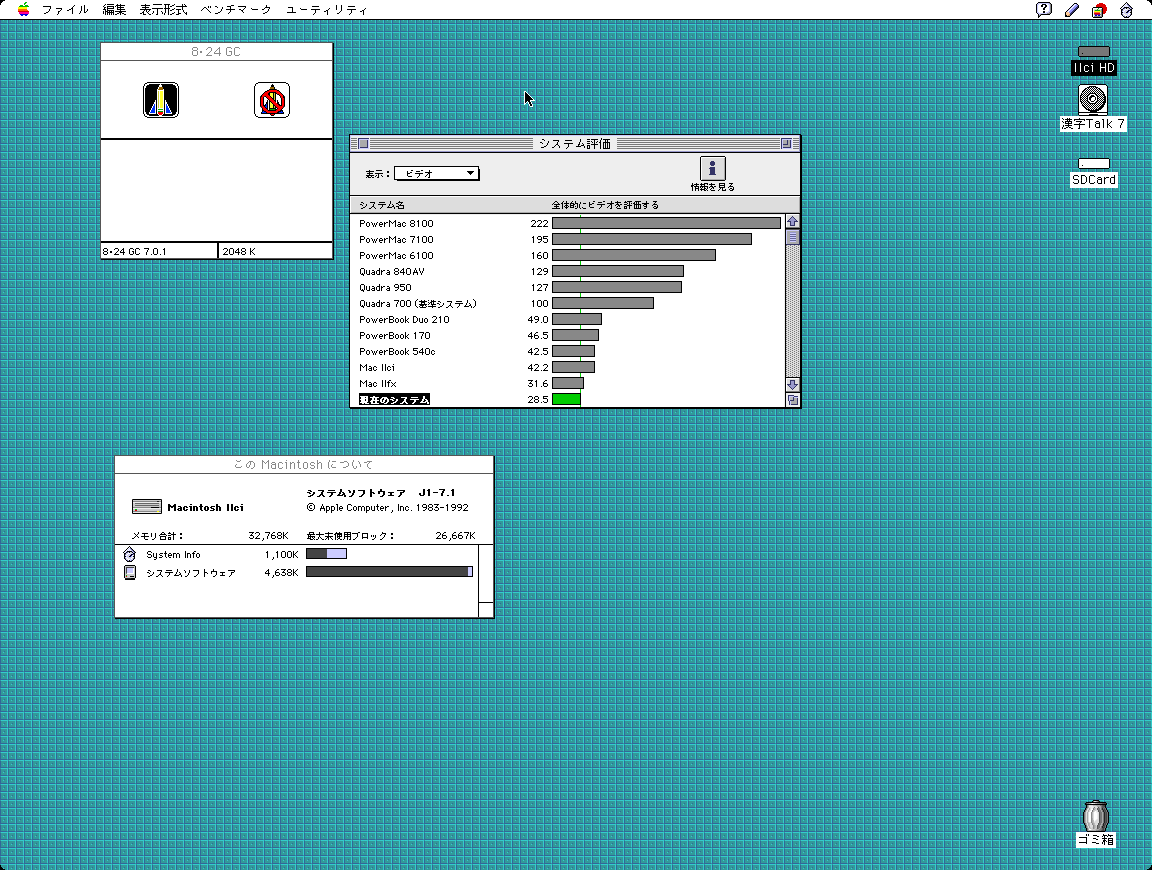This screenshot has width=1152, height=870.
Task: Click the 2048 K memory label
Action: (x=239, y=251)
